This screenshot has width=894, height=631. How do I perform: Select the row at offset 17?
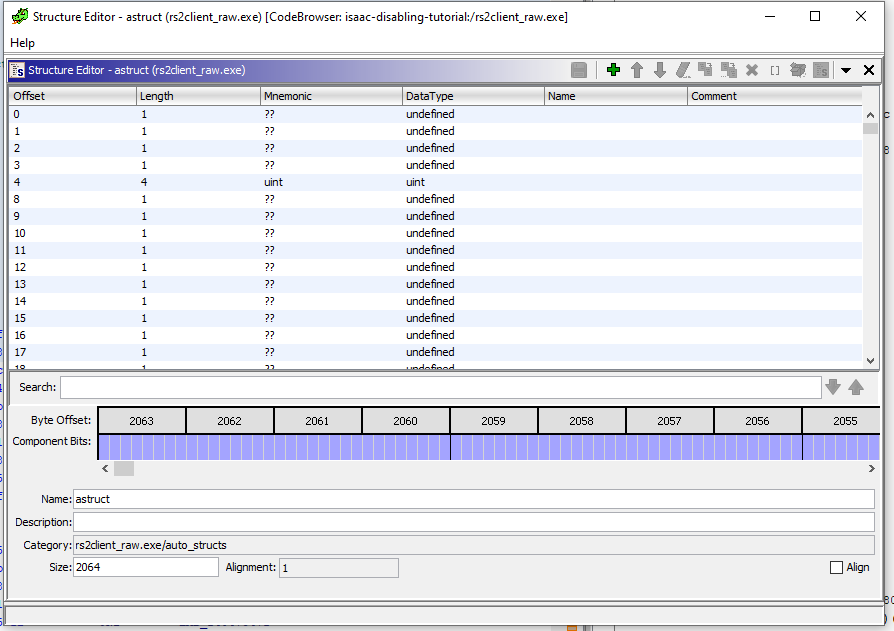click(x=436, y=352)
